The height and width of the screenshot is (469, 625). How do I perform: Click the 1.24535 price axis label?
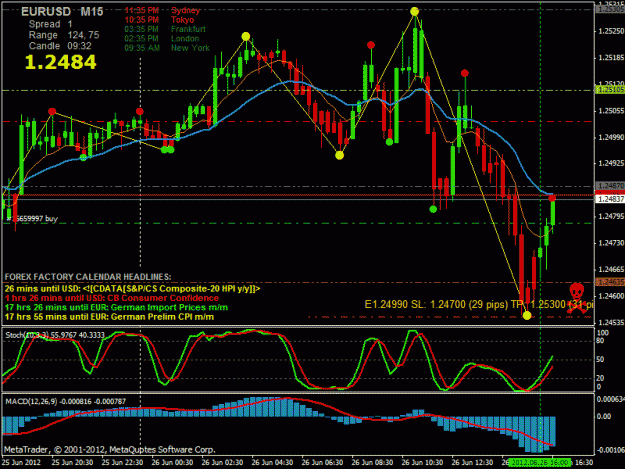(611, 322)
